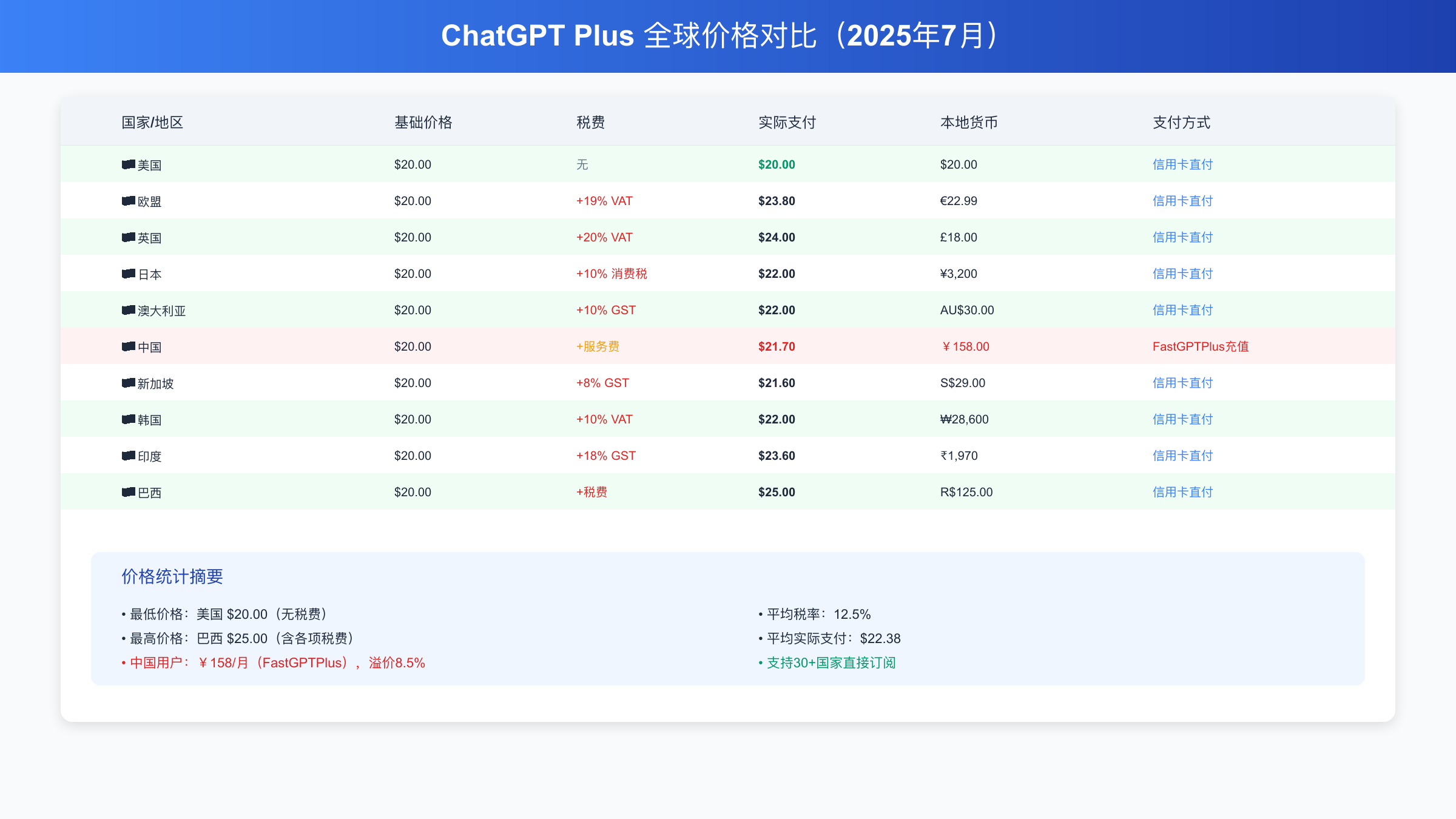Image resolution: width=1456 pixels, height=819 pixels.
Task: Select the ₹1,970 local currency value
Action: (959, 456)
